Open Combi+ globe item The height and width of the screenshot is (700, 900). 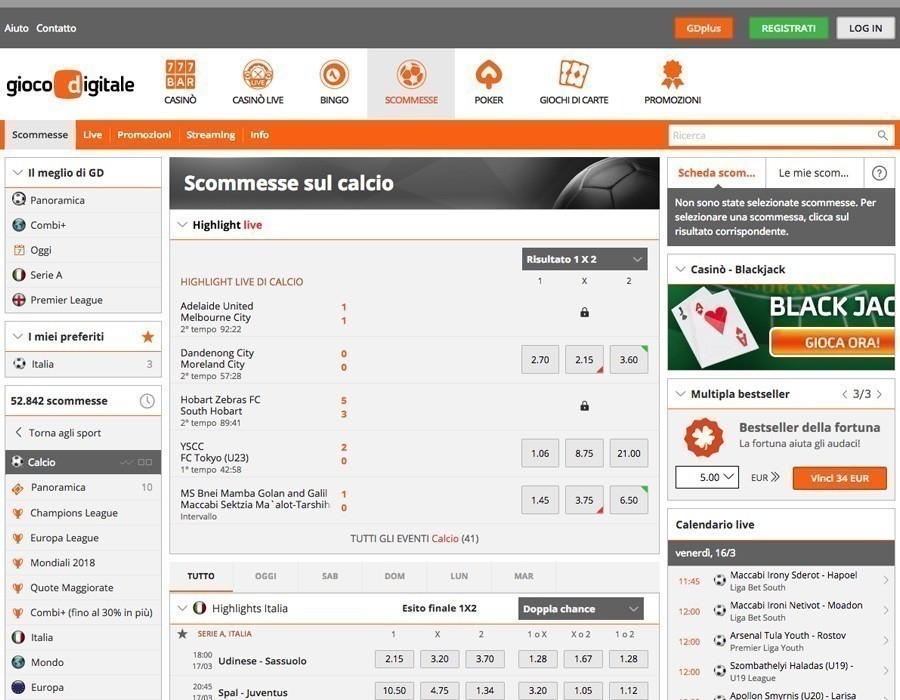coord(83,225)
